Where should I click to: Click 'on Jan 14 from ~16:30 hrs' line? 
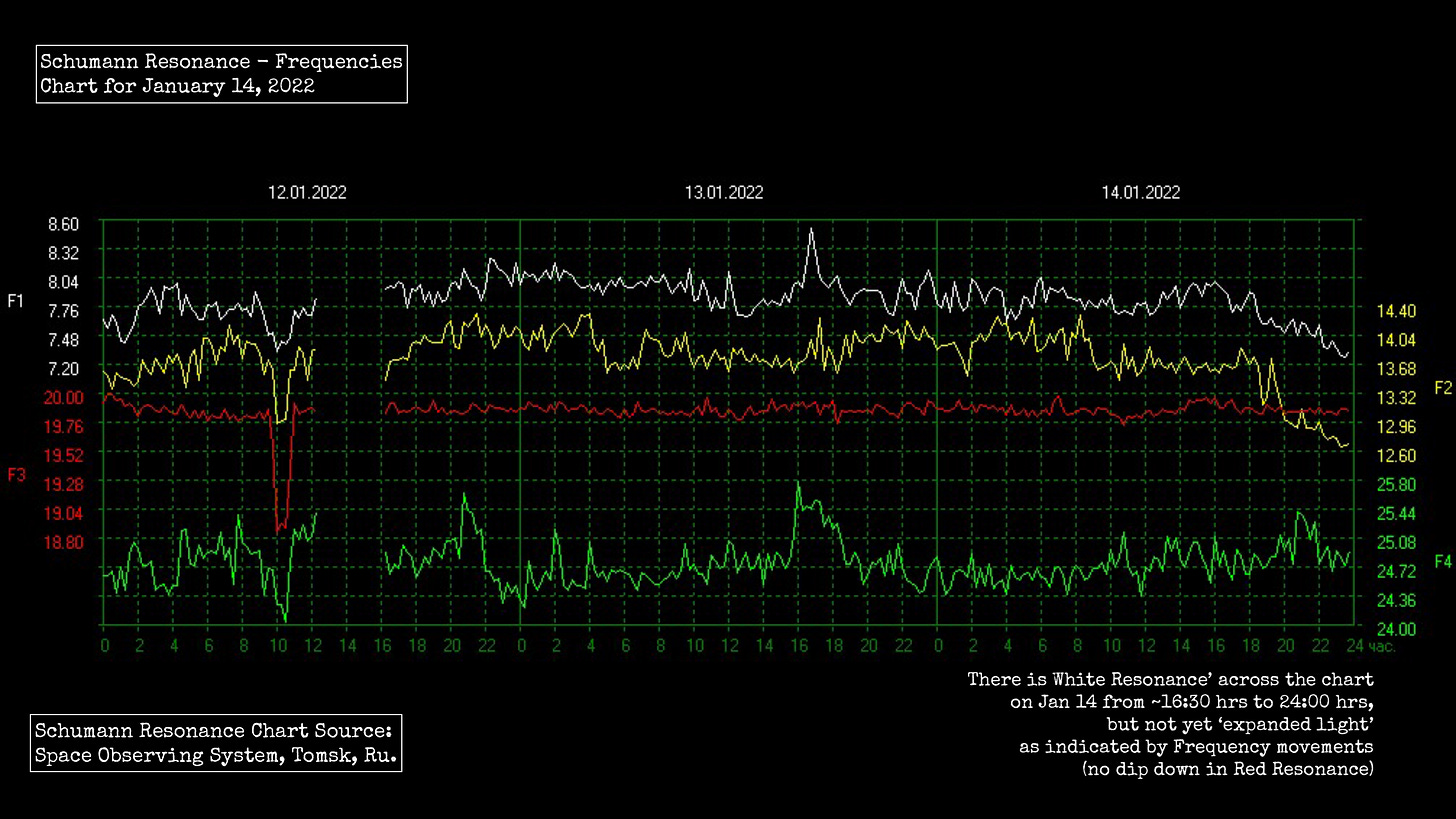coord(1192,702)
